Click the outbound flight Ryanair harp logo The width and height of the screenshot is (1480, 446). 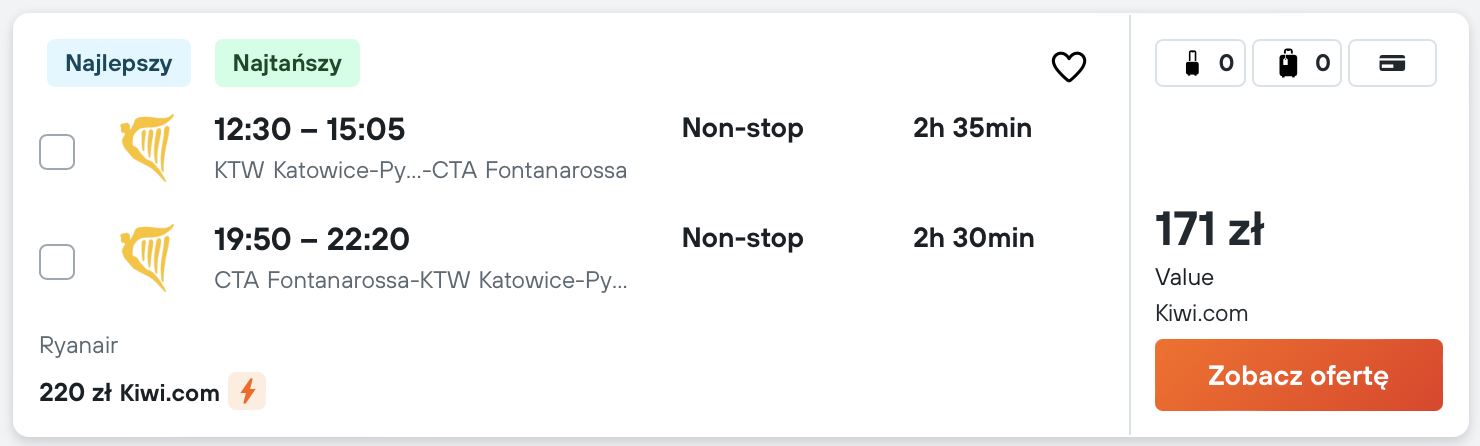147,149
